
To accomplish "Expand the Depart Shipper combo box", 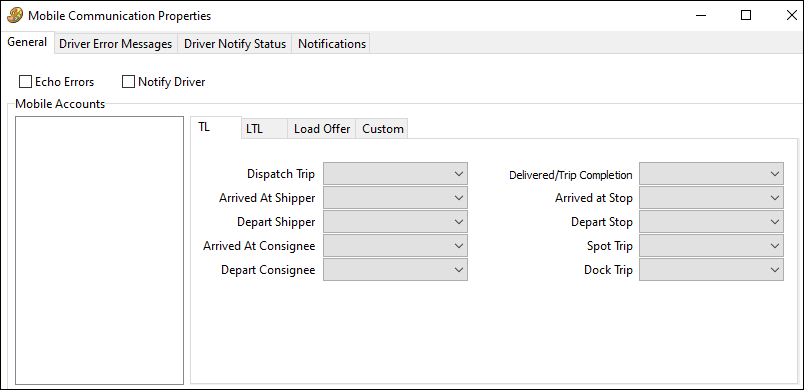I will (395, 222).
